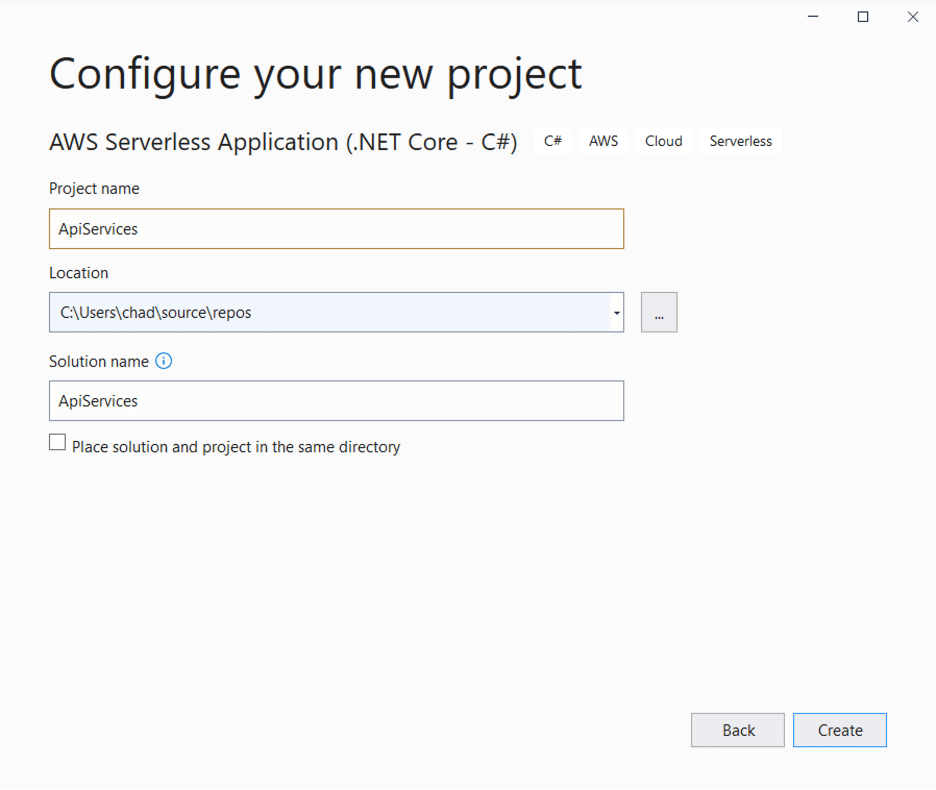This screenshot has width=936, height=790.
Task: Click the Location path field
Action: [x=330, y=312]
